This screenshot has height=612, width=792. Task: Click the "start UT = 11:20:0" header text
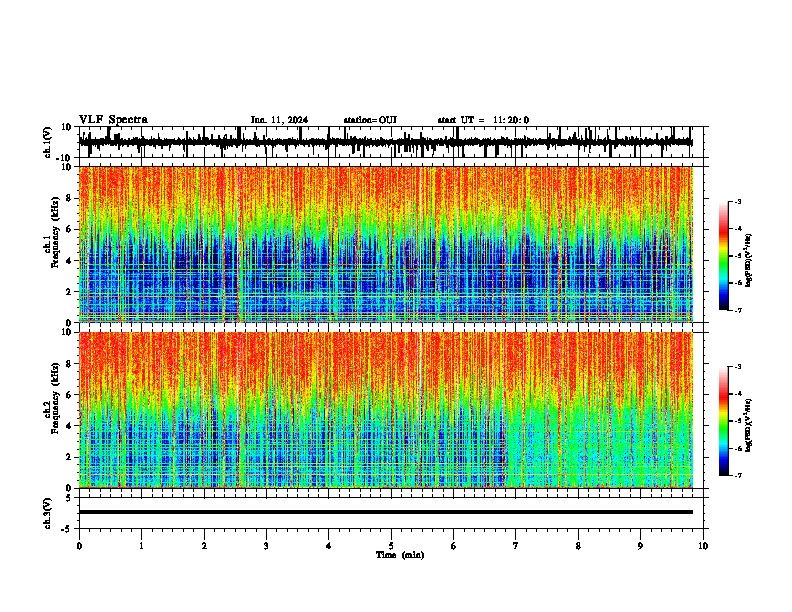483,120
